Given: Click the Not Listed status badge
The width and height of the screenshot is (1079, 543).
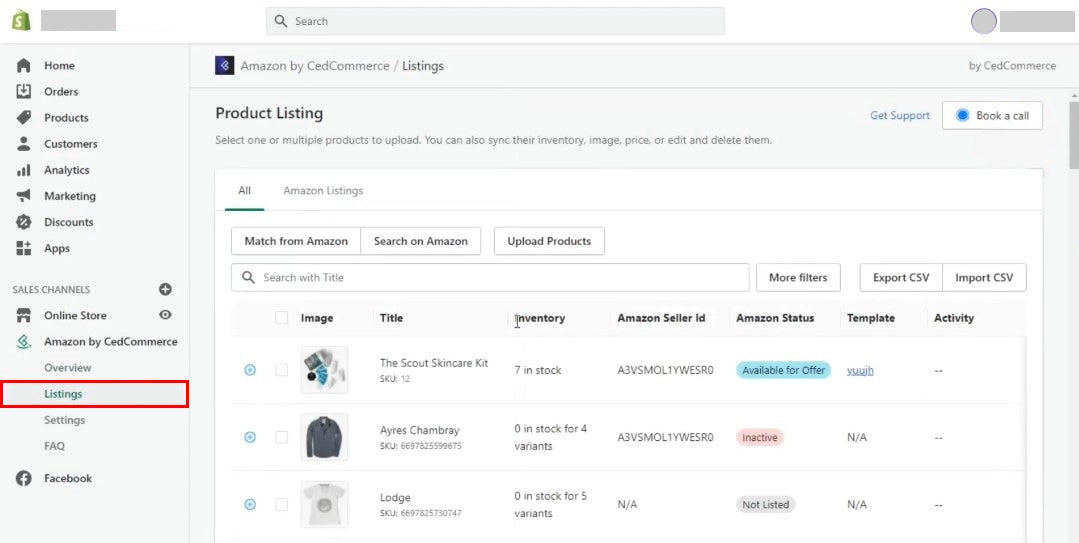Looking at the screenshot, I should (765, 504).
